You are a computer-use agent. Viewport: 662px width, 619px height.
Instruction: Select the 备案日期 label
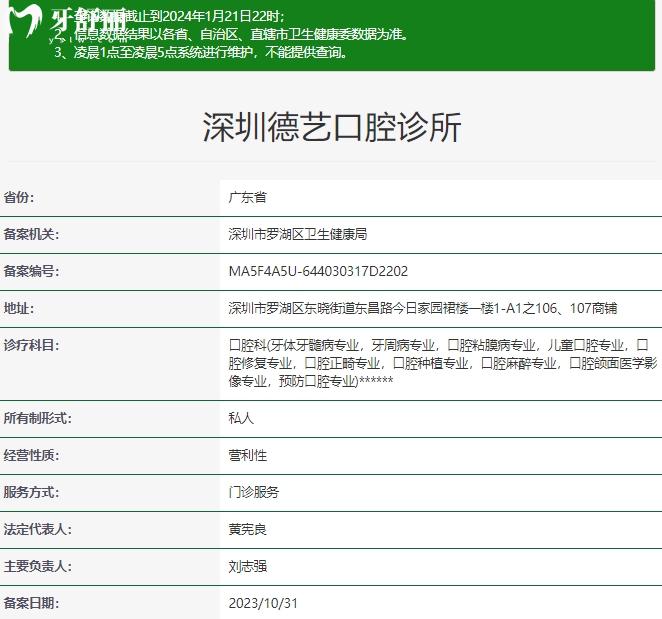point(31,603)
